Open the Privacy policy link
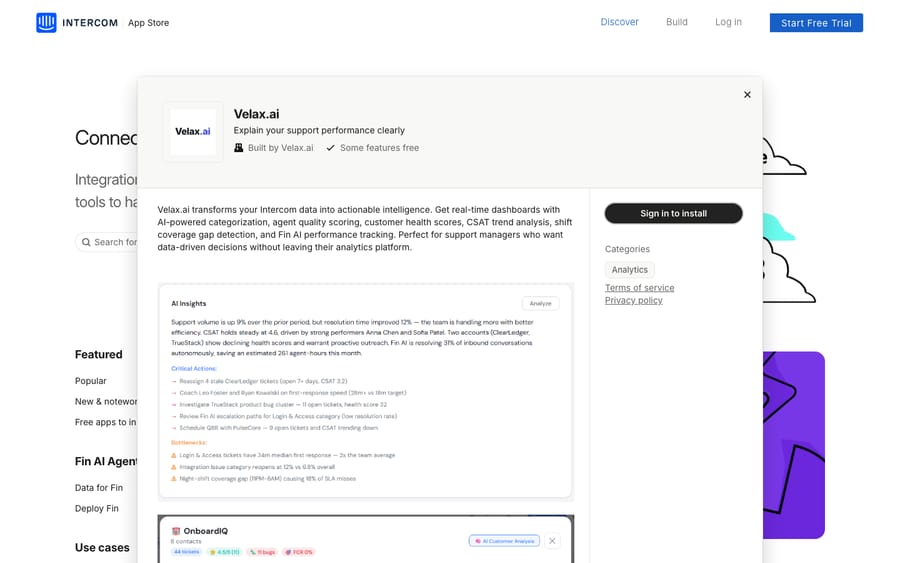 coord(634,300)
